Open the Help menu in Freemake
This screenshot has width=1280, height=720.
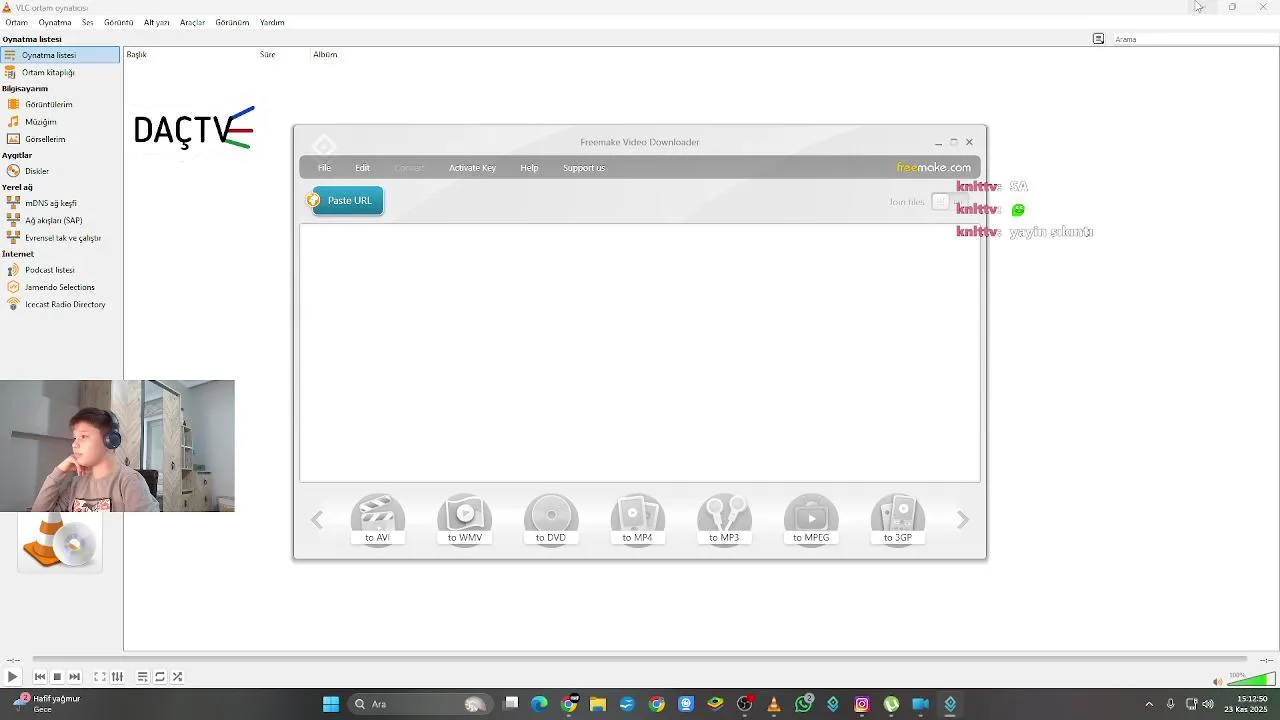click(529, 168)
